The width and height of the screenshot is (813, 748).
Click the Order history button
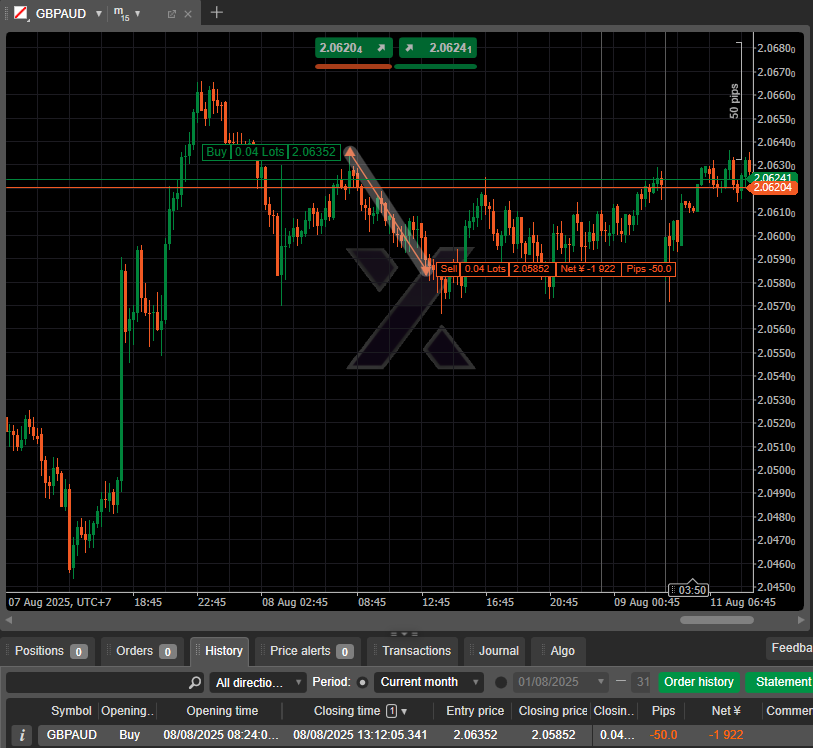pyautogui.click(x=699, y=682)
